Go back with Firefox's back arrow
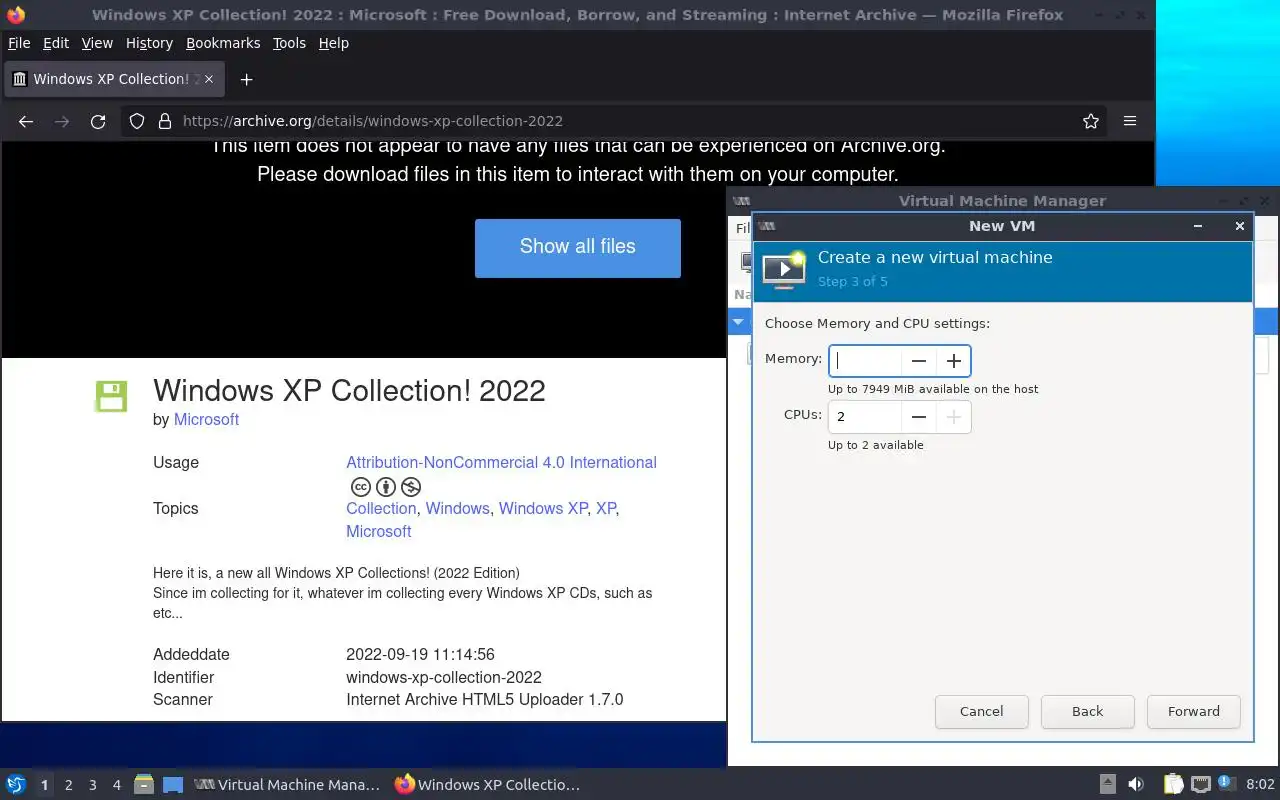Viewport: 1280px width, 800px height. coord(26,121)
